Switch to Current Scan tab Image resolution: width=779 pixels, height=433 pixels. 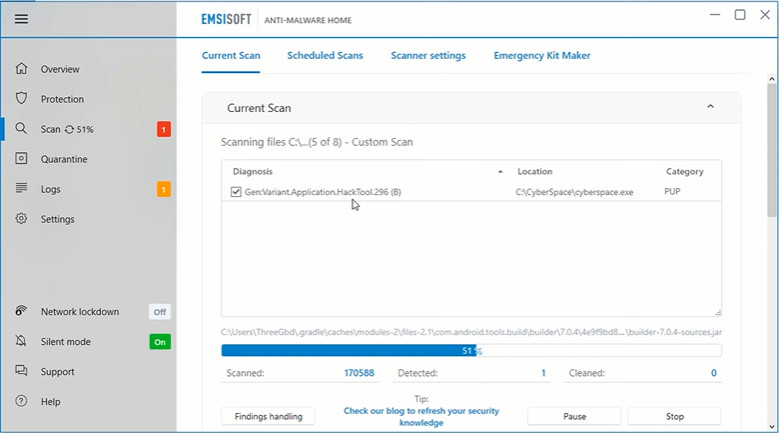(x=231, y=56)
